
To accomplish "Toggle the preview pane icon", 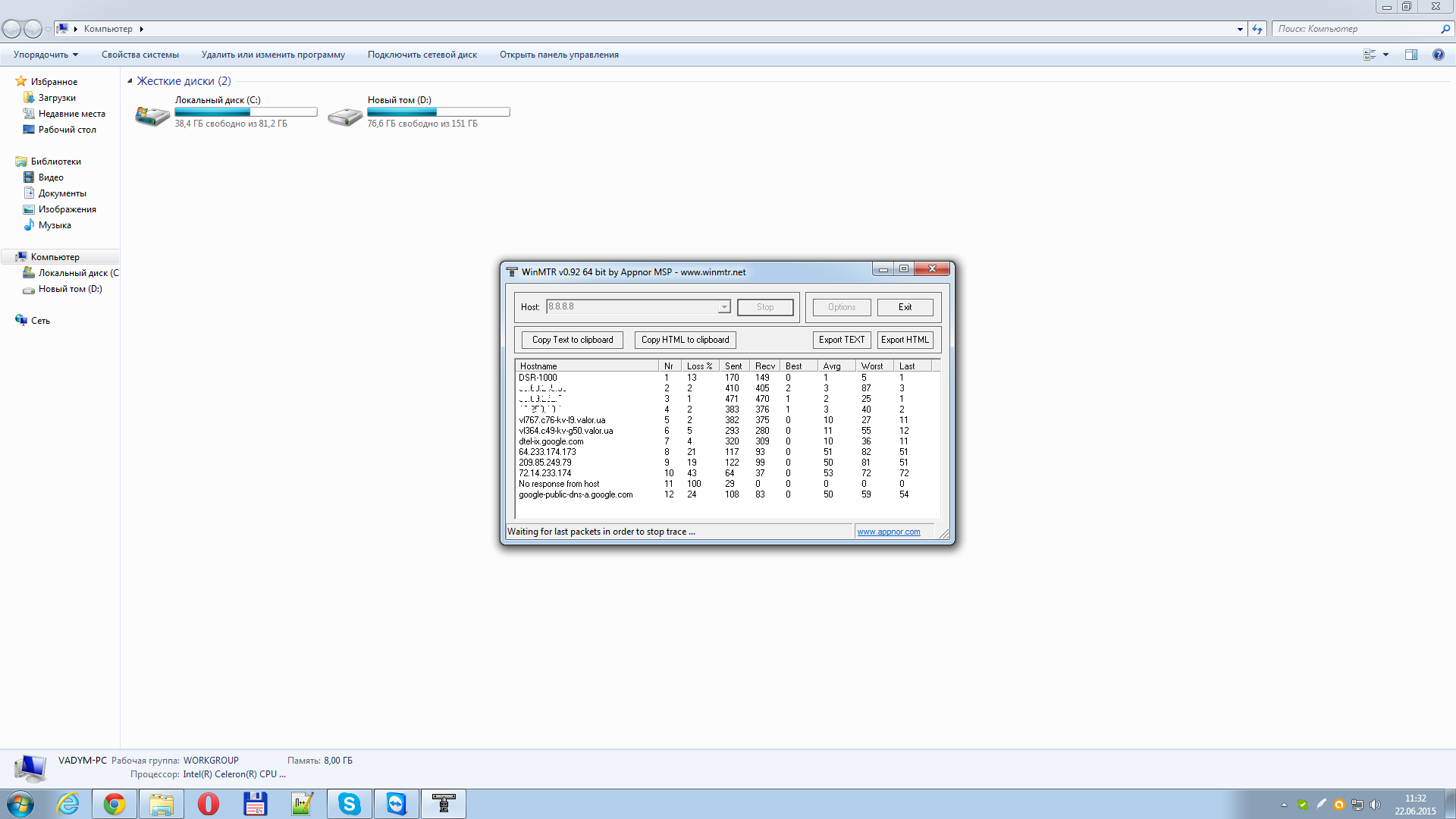I will [x=1410, y=55].
